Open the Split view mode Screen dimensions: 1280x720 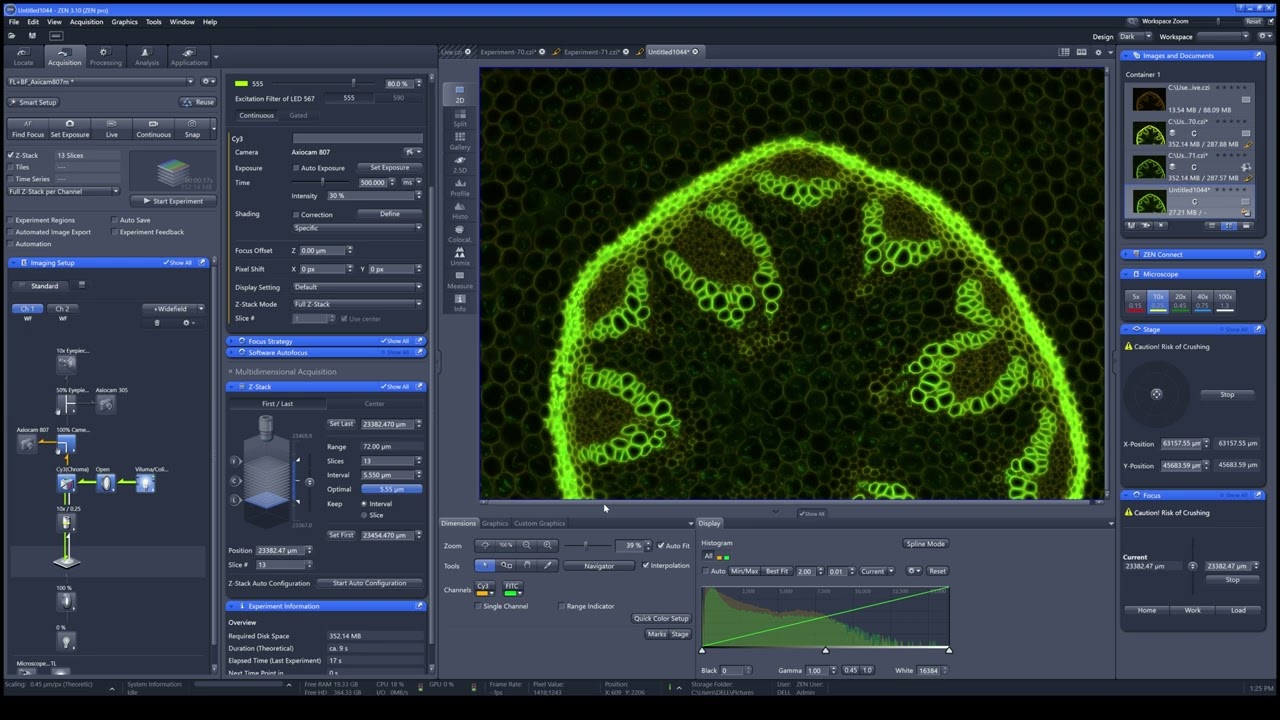[460, 116]
